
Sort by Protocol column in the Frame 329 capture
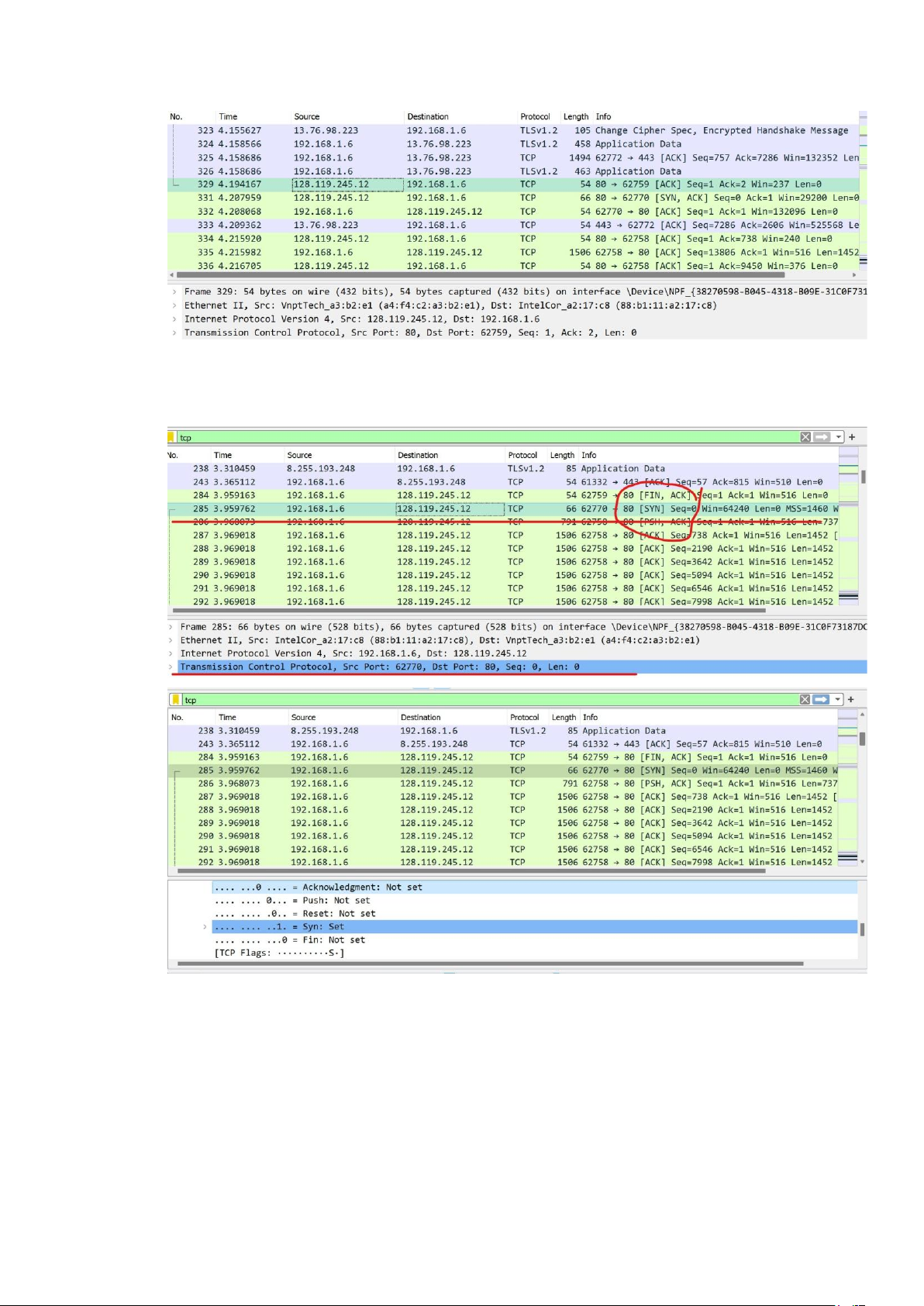535,117
